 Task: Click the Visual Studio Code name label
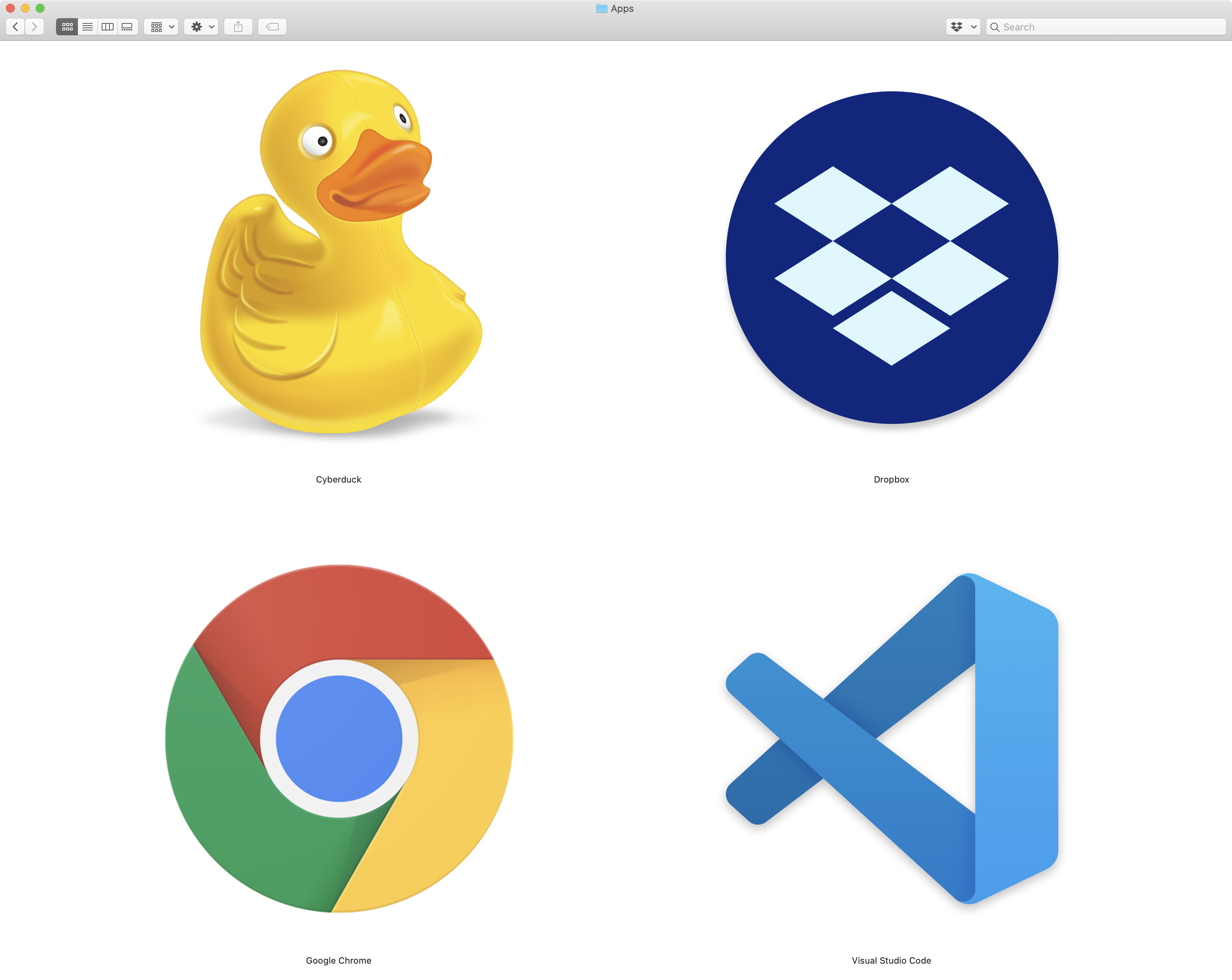(891, 960)
